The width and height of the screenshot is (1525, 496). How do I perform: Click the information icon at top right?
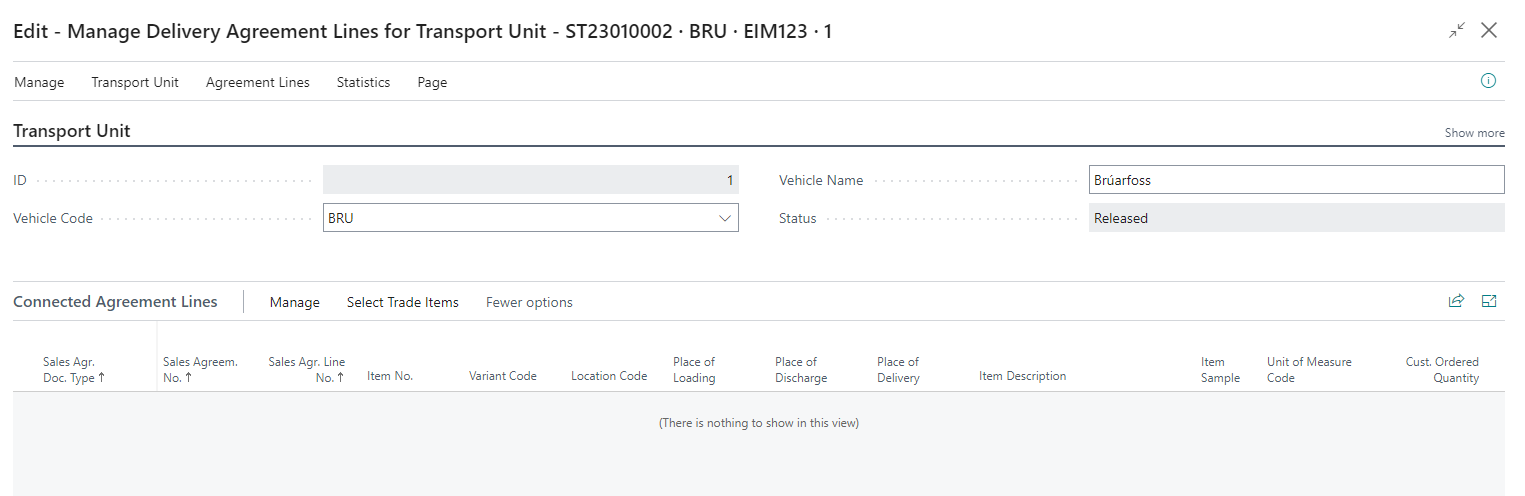[x=1488, y=81]
